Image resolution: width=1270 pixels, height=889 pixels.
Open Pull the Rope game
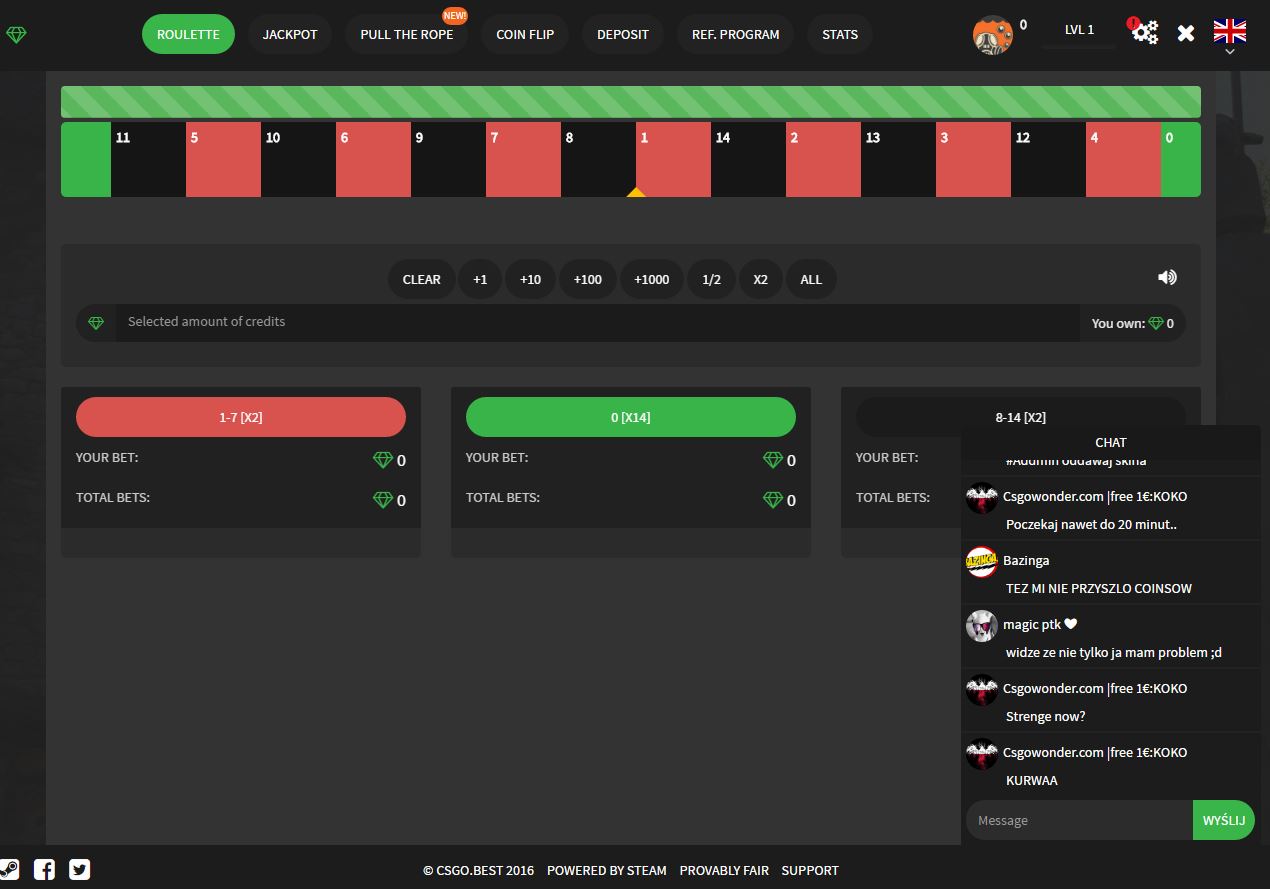click(406, 34)
